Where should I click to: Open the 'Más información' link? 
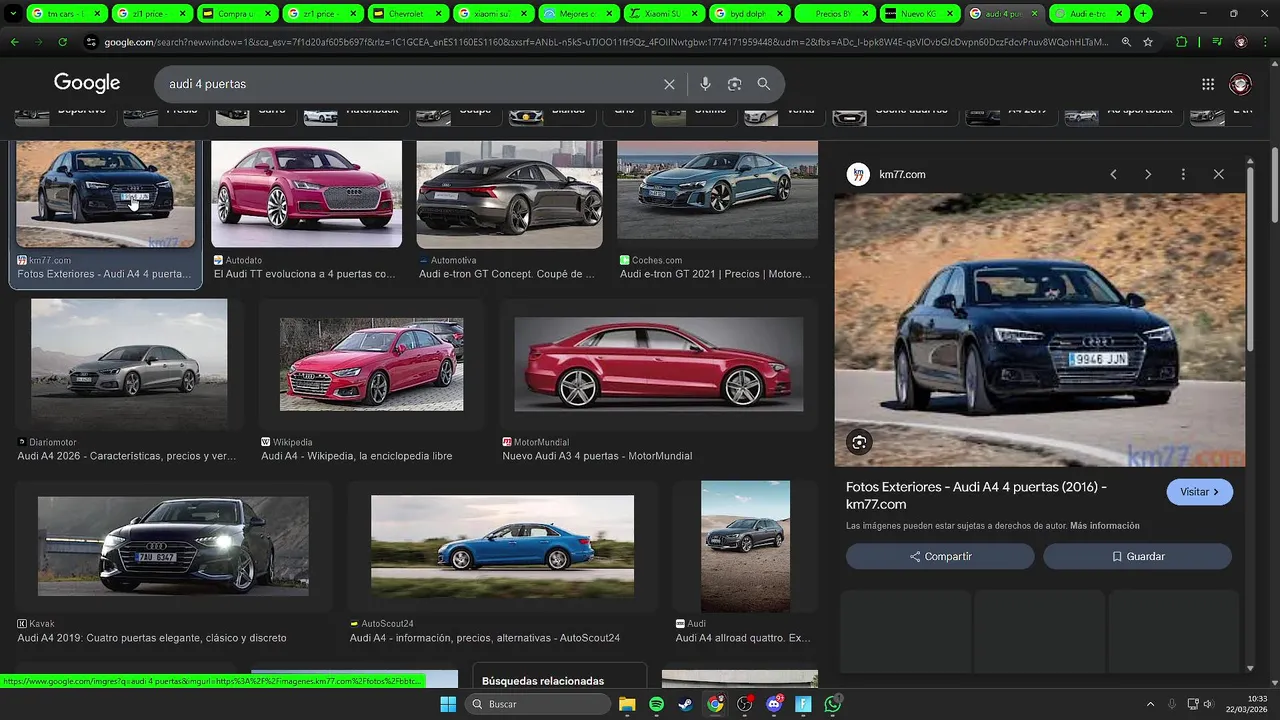(x=1104, y=526)
